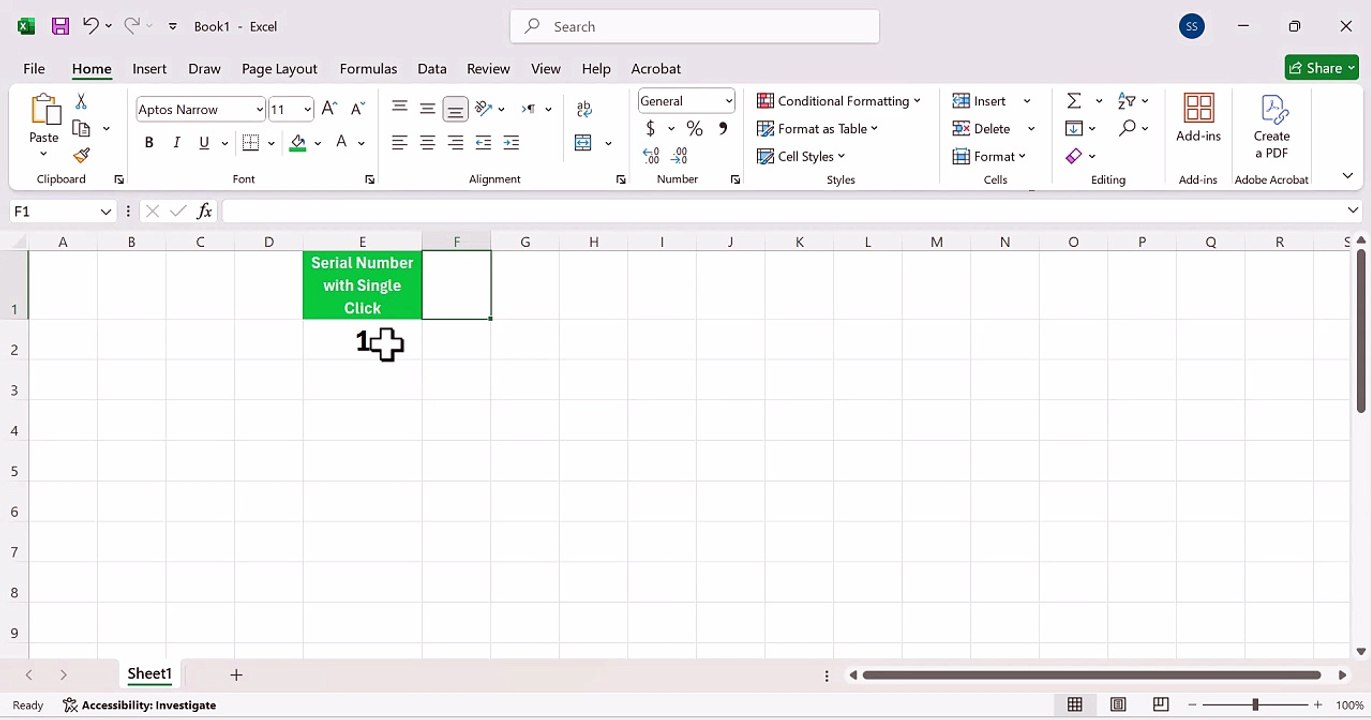This screenshot has width=1371, height=720.
Task: Toggle Align Left
Action: tap(399, 143)
